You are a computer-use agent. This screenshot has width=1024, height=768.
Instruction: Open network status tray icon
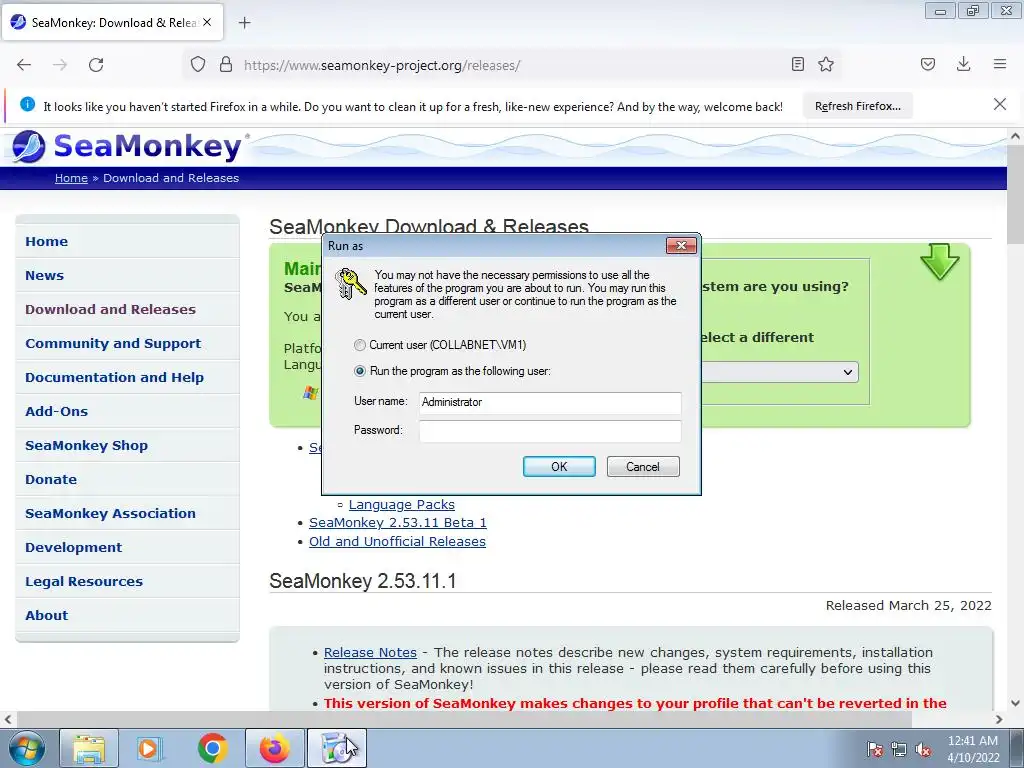[899, 750]
